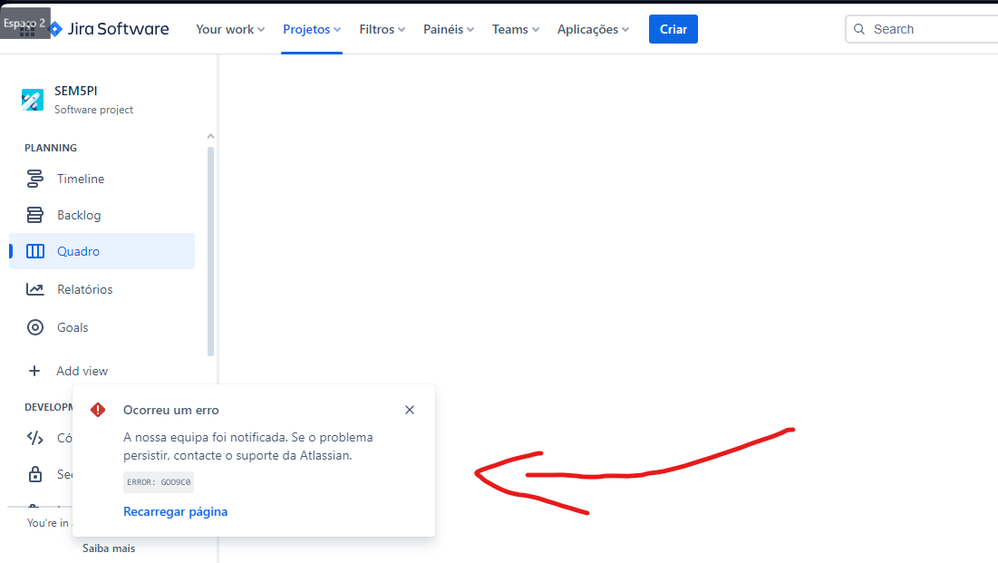
Task: Open the Your work dropdown menu
Action: (230, 29)
